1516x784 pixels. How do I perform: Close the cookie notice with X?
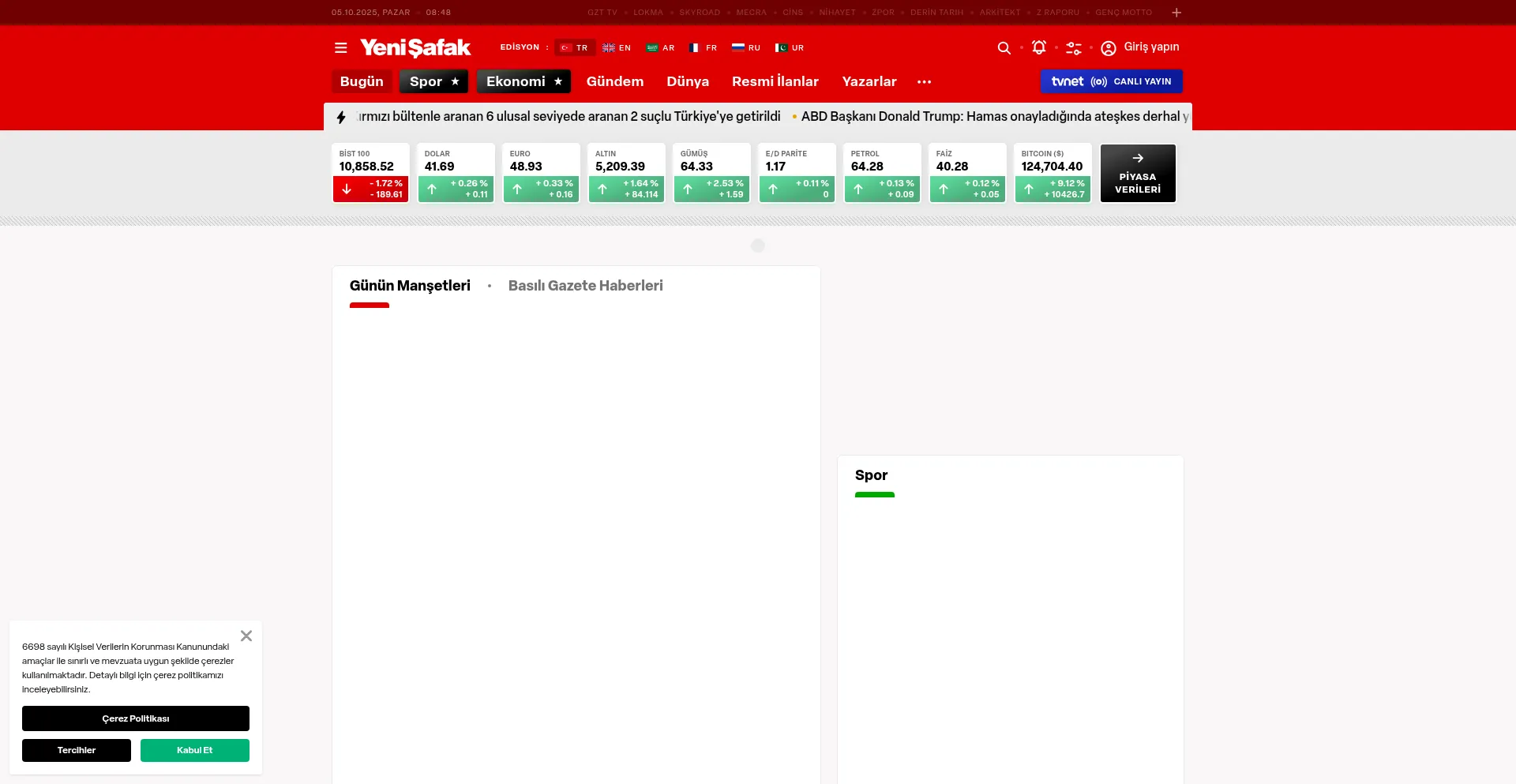(x=246, y=636)
